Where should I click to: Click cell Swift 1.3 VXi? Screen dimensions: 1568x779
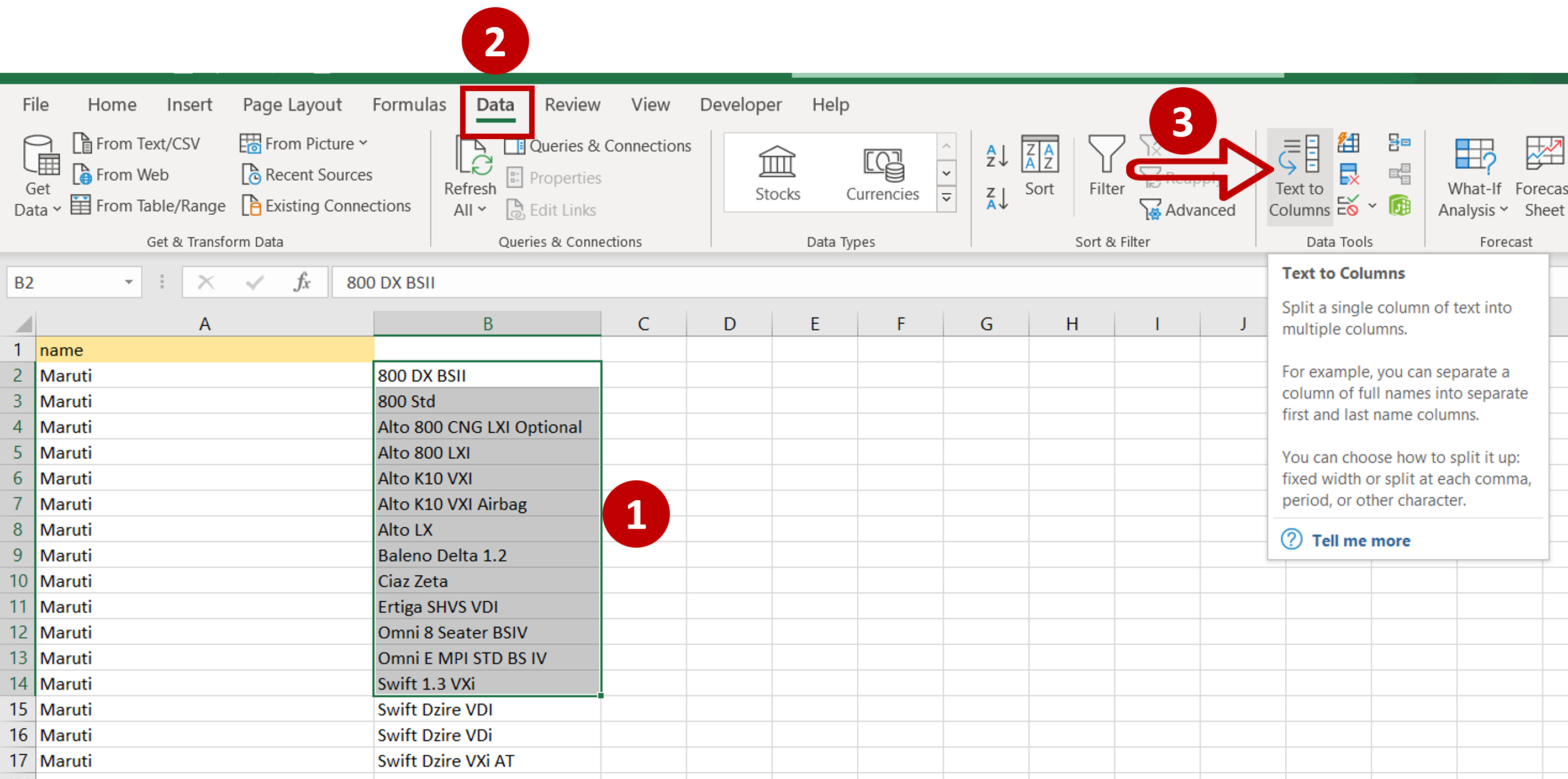coord(487,683)
